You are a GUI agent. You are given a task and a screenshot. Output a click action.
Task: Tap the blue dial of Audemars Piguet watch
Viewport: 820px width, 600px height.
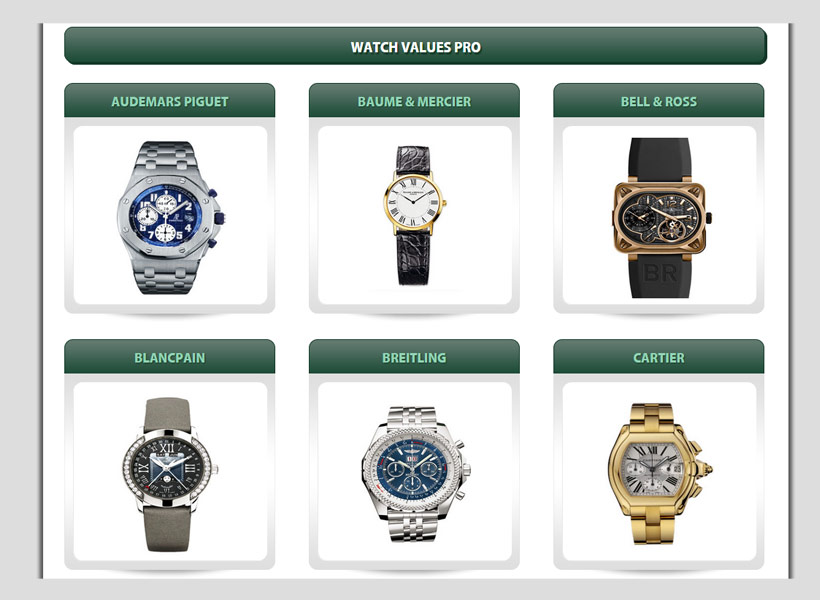pyautogui.click(x=165, y=216)
